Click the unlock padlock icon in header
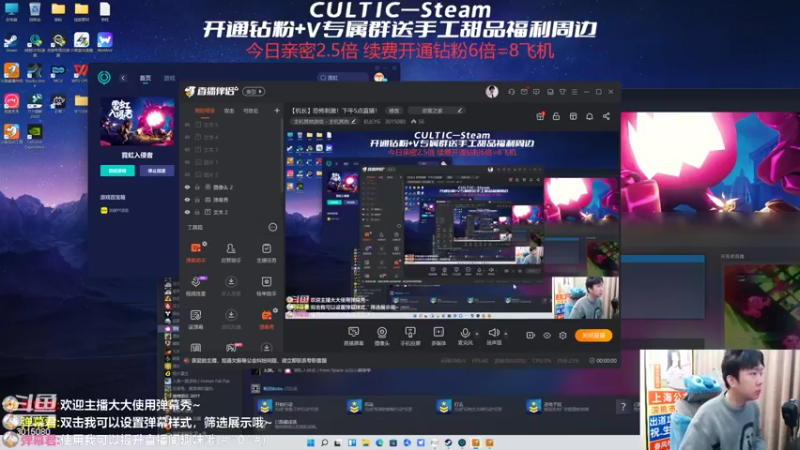Screen dimensions: 800x450 pos(556,116)
